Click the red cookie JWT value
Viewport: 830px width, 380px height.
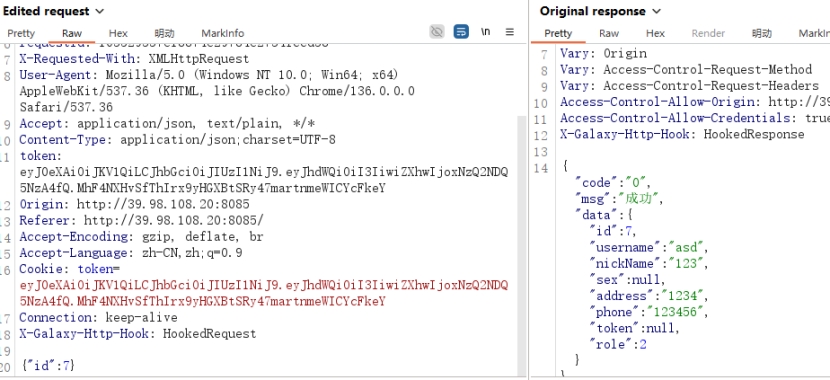click(x=264, y=293)
